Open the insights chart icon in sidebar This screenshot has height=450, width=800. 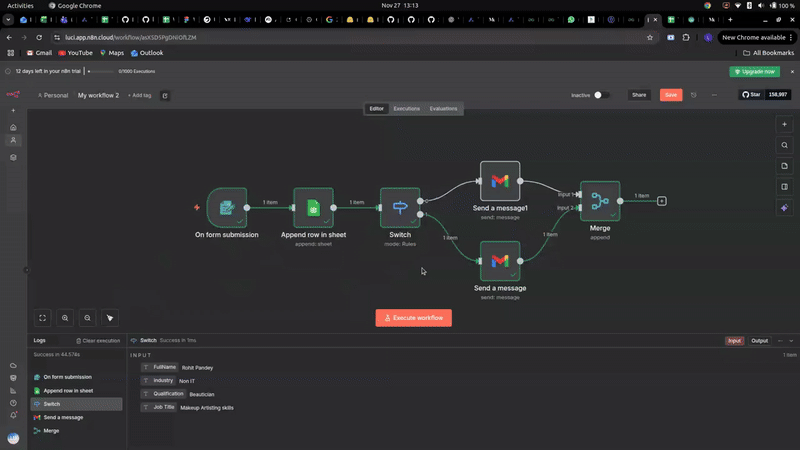[x=13, y=391]
